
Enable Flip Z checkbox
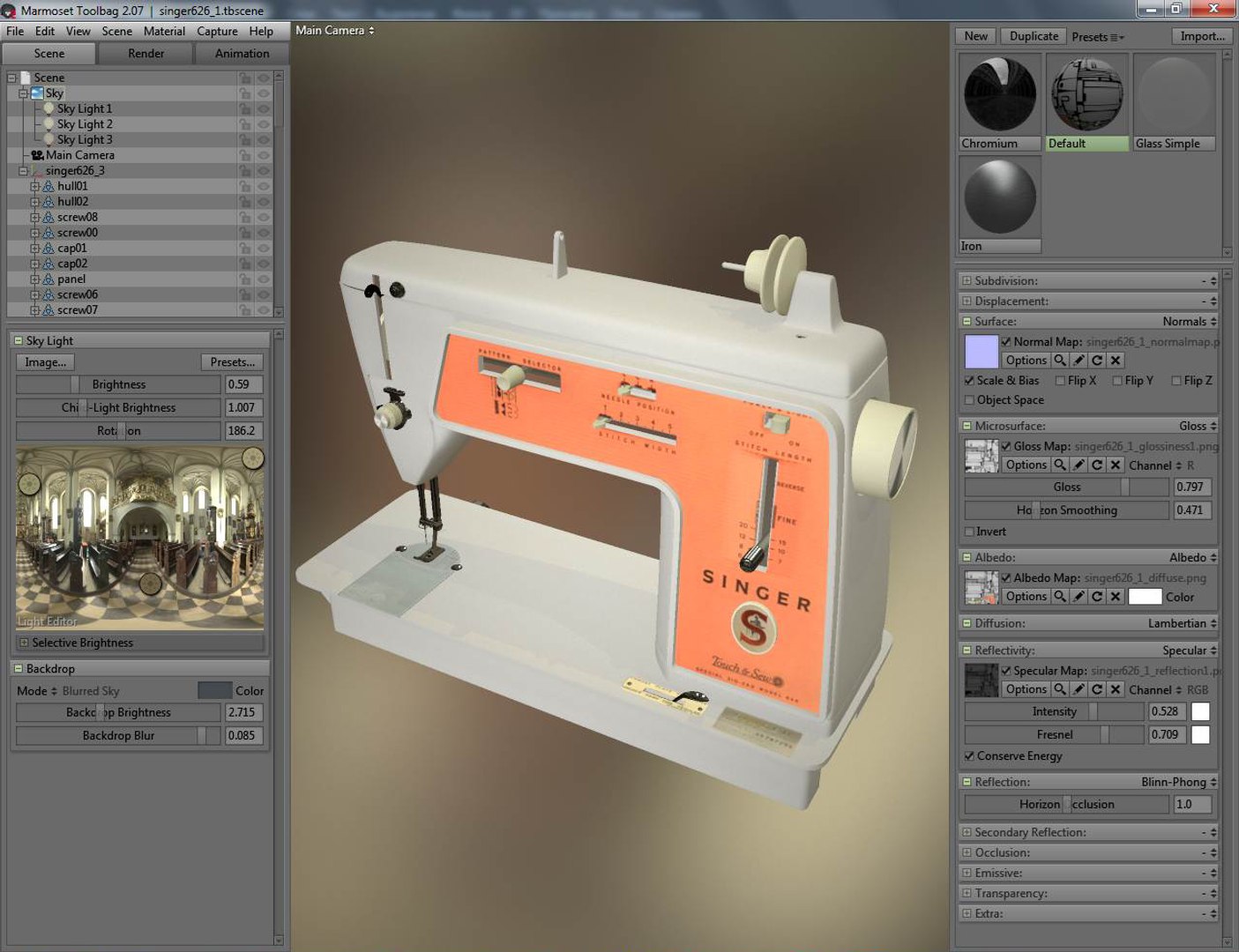pyautogui.click(x=1176, y=381)
